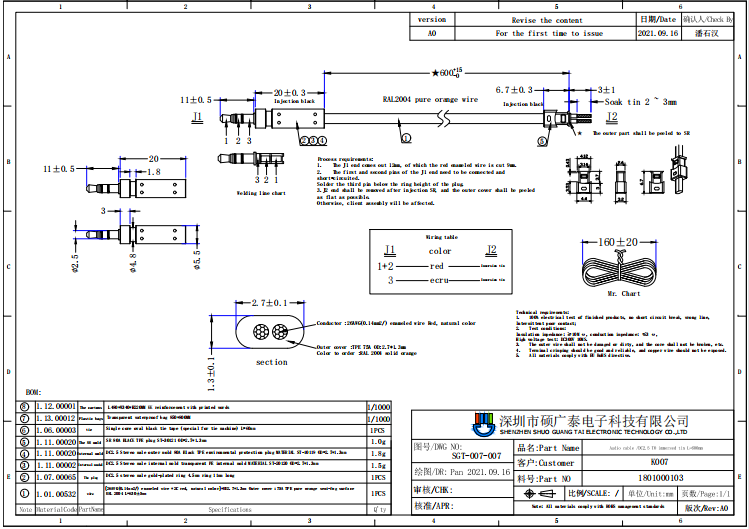This screenshot has width=749, height=529.
Task: Click customer value 'K007'
Action: [x=660, y=462]
